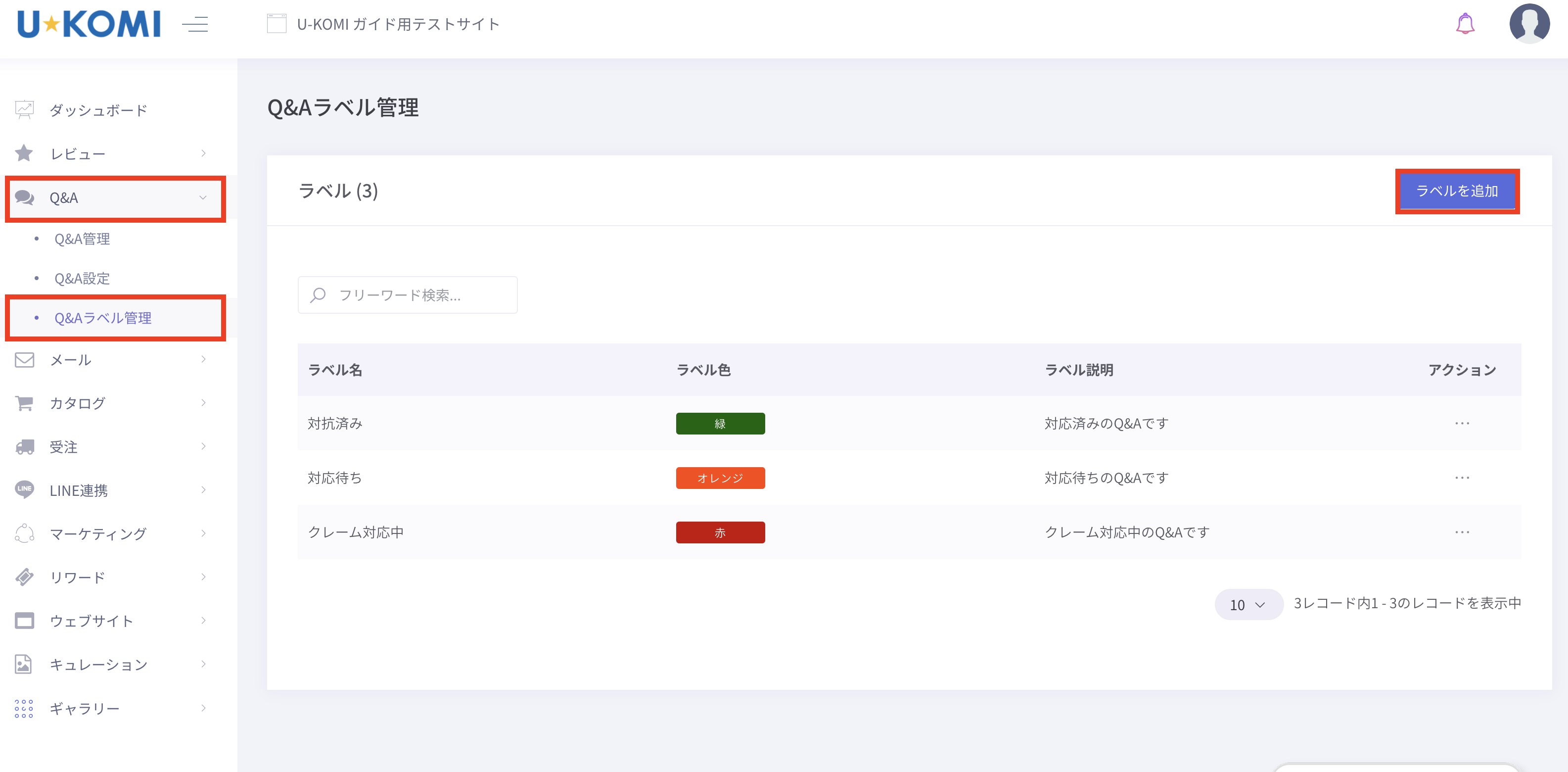The height and width of the screenshot is (772, 1568).
Task: Click the ギャラリー grid dots icon
Action: [24, 708]
